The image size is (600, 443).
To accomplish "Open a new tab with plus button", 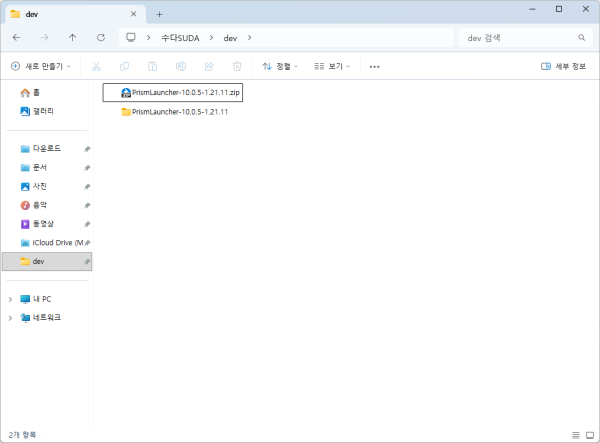I will (x=159, y=15).
